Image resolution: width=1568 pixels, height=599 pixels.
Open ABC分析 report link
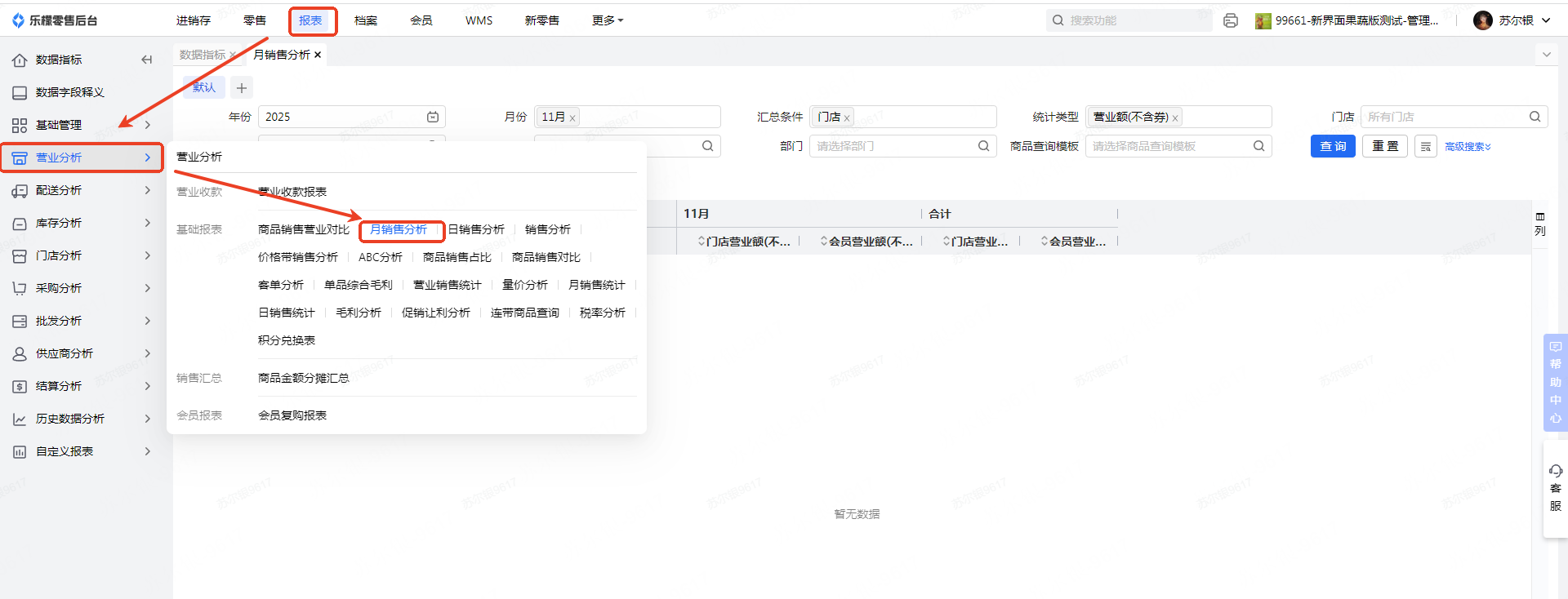pos(381,257)
